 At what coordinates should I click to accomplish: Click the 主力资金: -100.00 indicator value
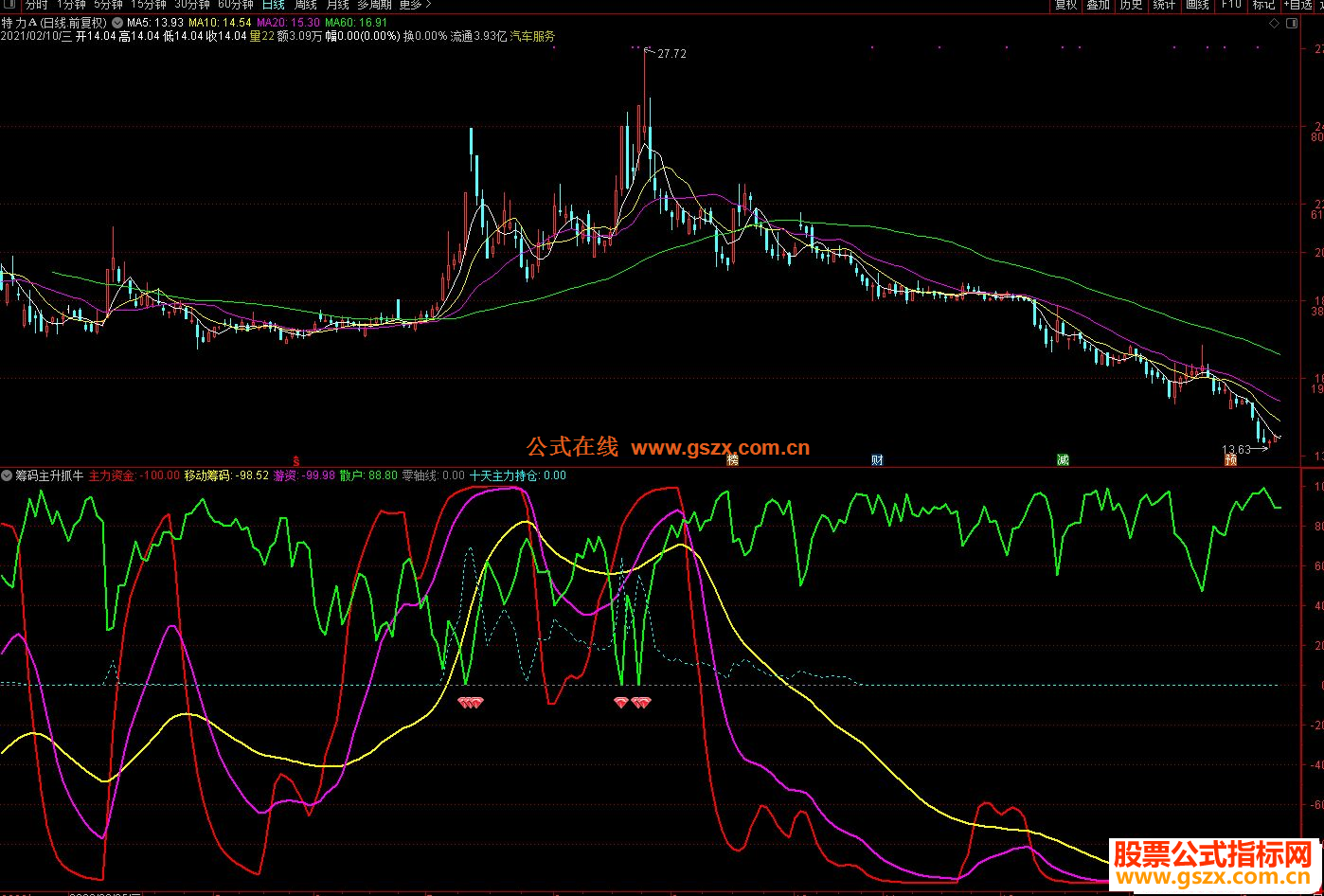click(x=134, y=475)
